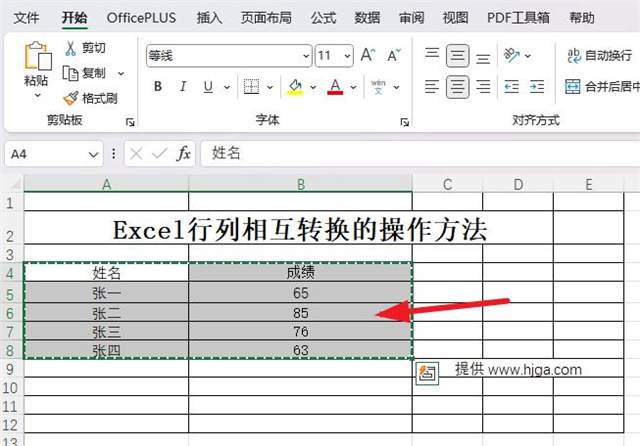640x446 pixels.
Task: Open the font size dropdown
Action: pyautogui.click(x=347, y=55)
